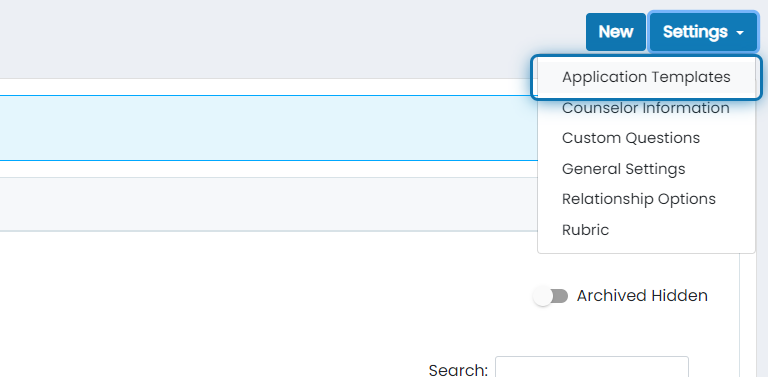The image size is (768, 377).
Task: Click the Archived Hidden label text
Action: coord(642,296)
